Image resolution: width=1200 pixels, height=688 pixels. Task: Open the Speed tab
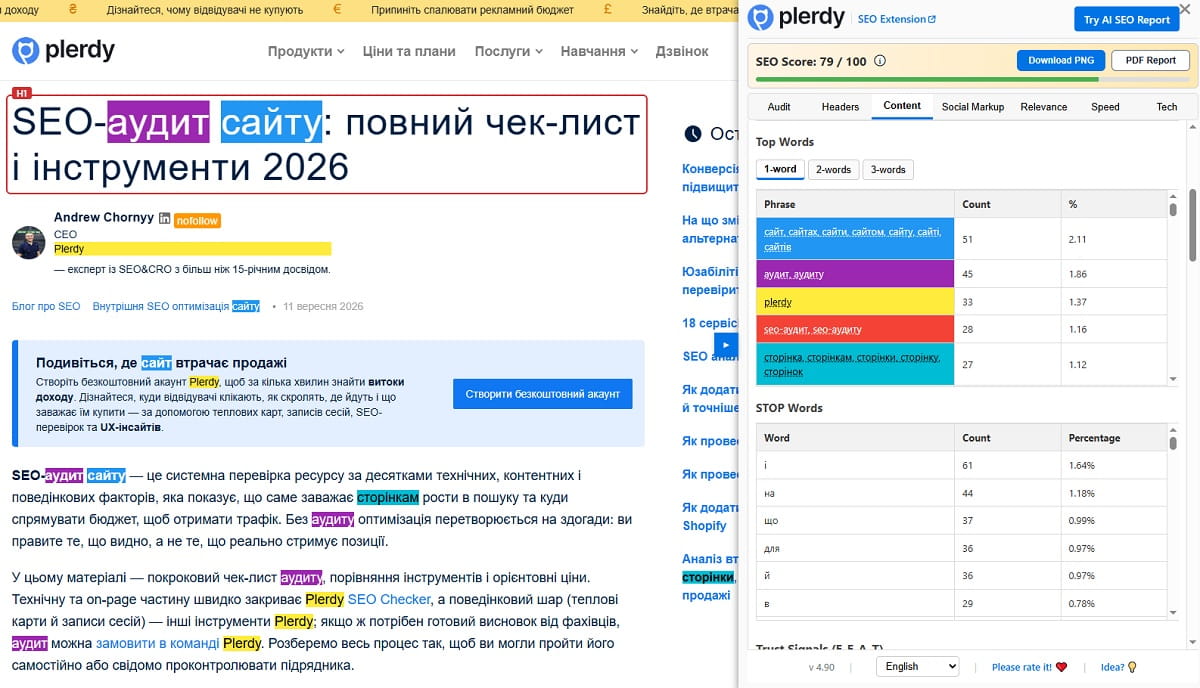coord(1105,106)
